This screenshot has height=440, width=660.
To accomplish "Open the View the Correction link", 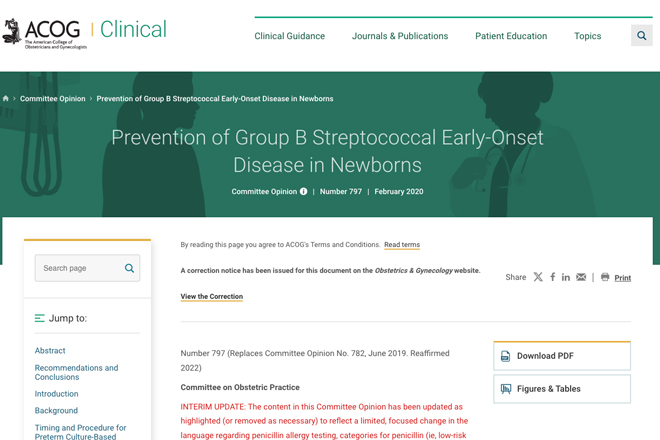I will click(x=212, y=296).
